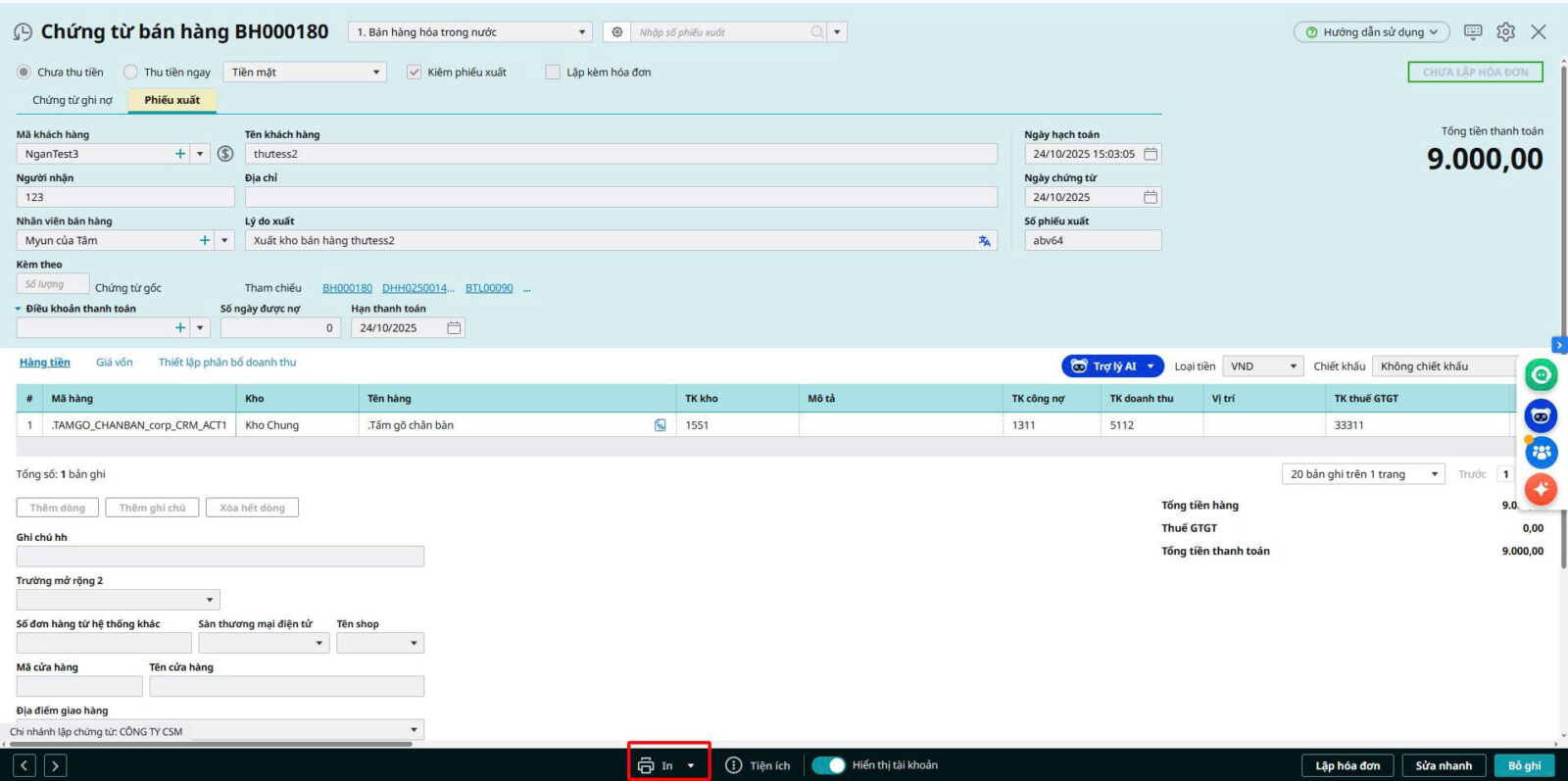
Task: Open the 20 bản ghi trên 1 trang dropdown
Action: pyautogui.click(x=1362, y=474)
